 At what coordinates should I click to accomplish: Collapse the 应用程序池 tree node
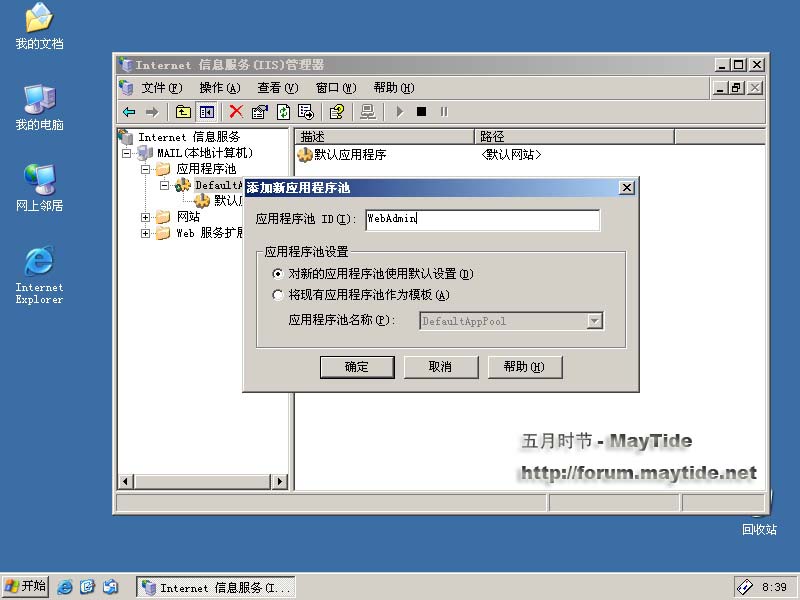click(x=146, y=169)
